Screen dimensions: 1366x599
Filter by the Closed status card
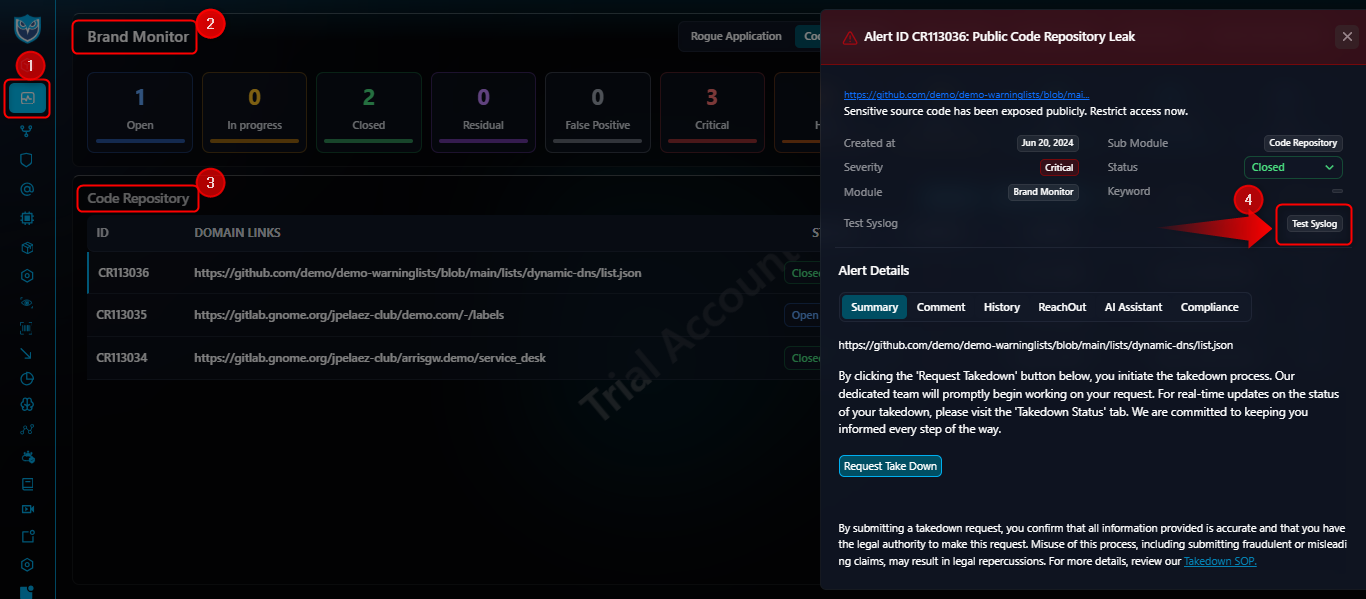point(369,112)
